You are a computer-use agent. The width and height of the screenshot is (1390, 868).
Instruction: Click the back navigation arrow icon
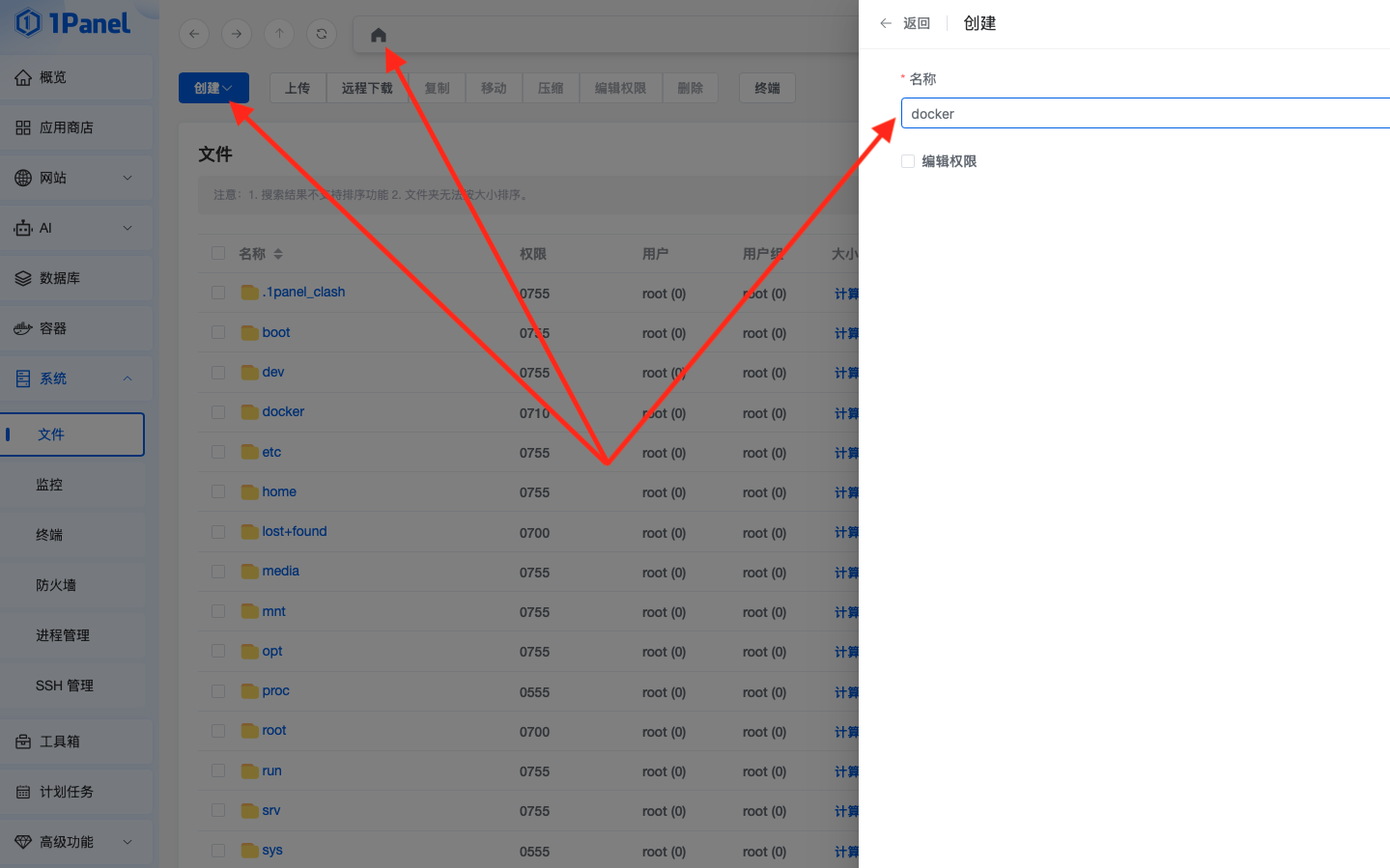pyautogui.click(x=194, y=34)
